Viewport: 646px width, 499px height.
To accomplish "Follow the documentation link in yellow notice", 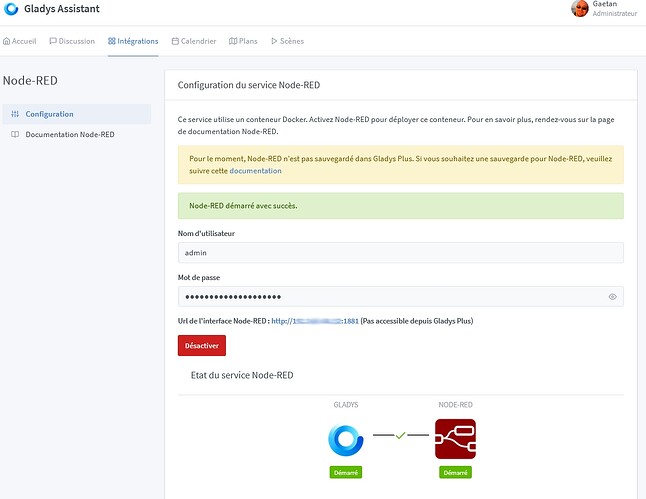I will click(255, 171).
